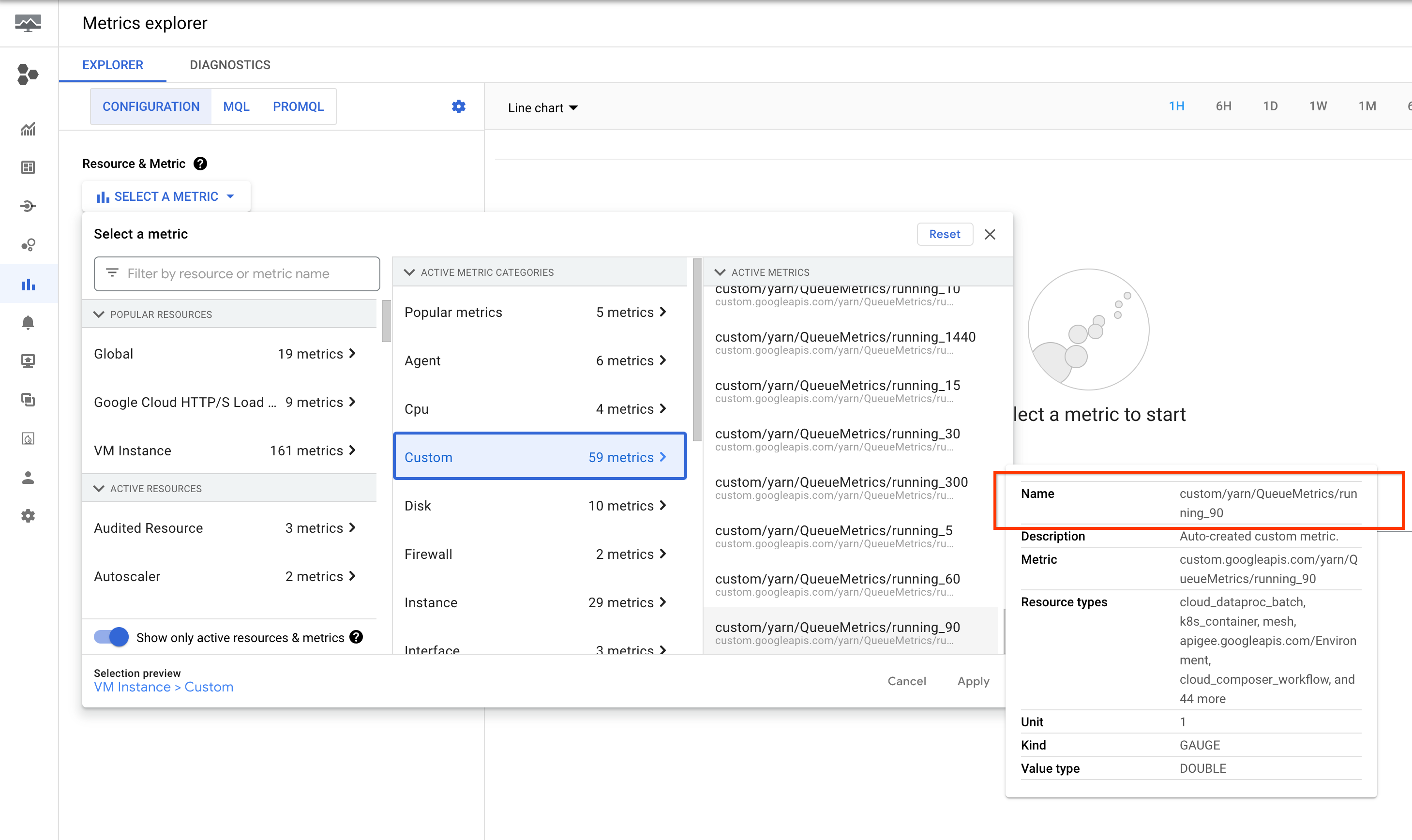Open the Uptime checks monitor icon in sidebar
This screenshot has height=840, width=1412.
click(x=28, y=361)
